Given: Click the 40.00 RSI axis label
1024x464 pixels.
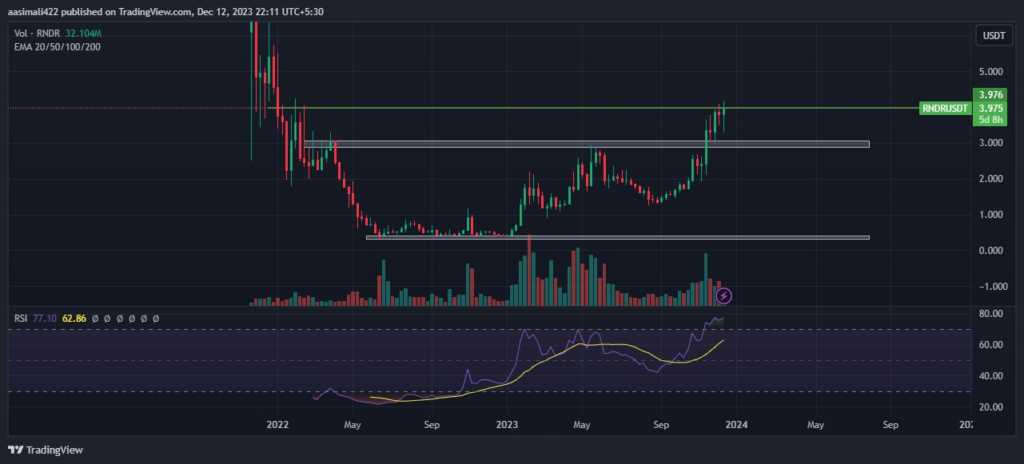Looking at the screenshot, I should coord(991,376).
